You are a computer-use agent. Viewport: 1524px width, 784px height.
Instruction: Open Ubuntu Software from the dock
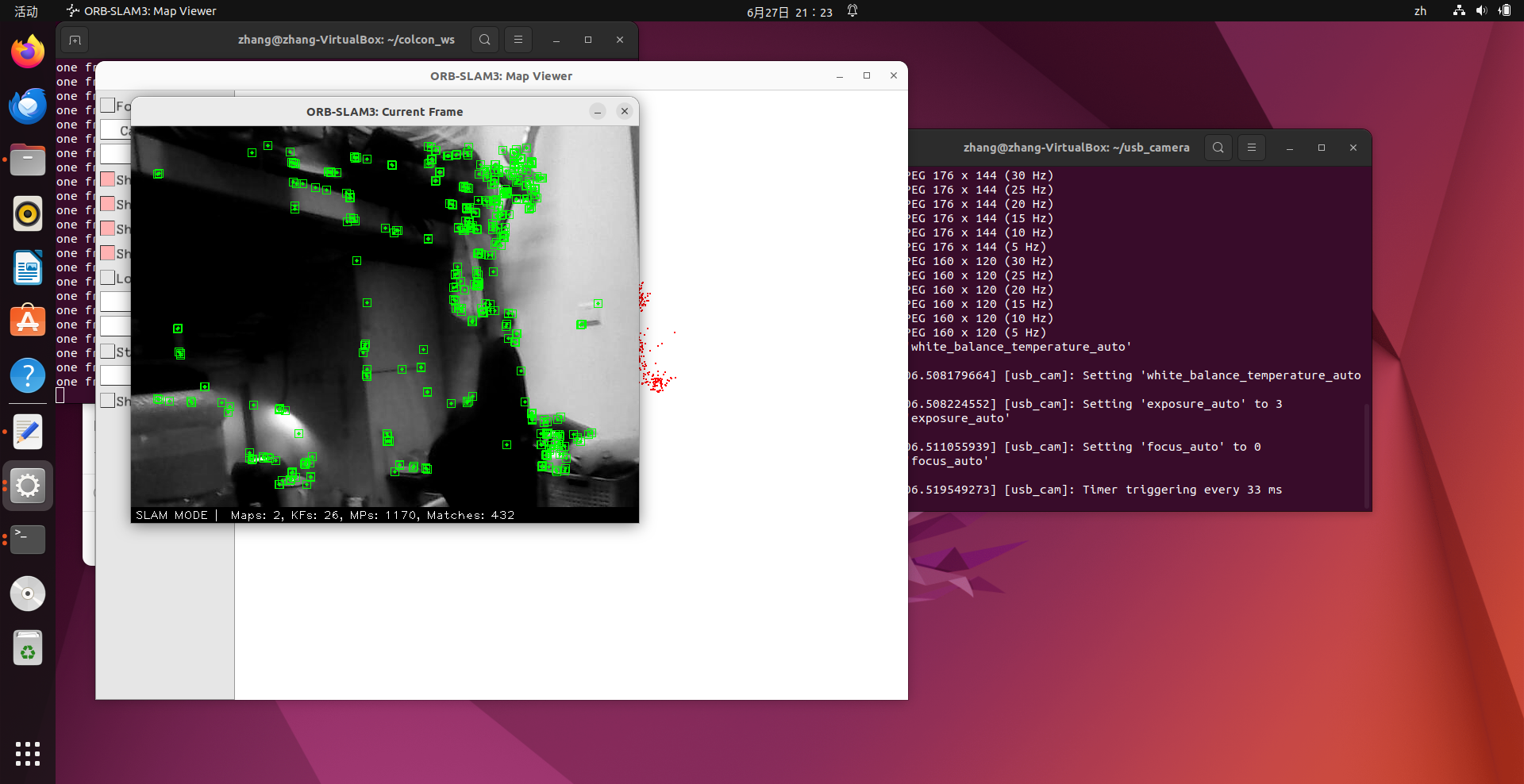28,321
